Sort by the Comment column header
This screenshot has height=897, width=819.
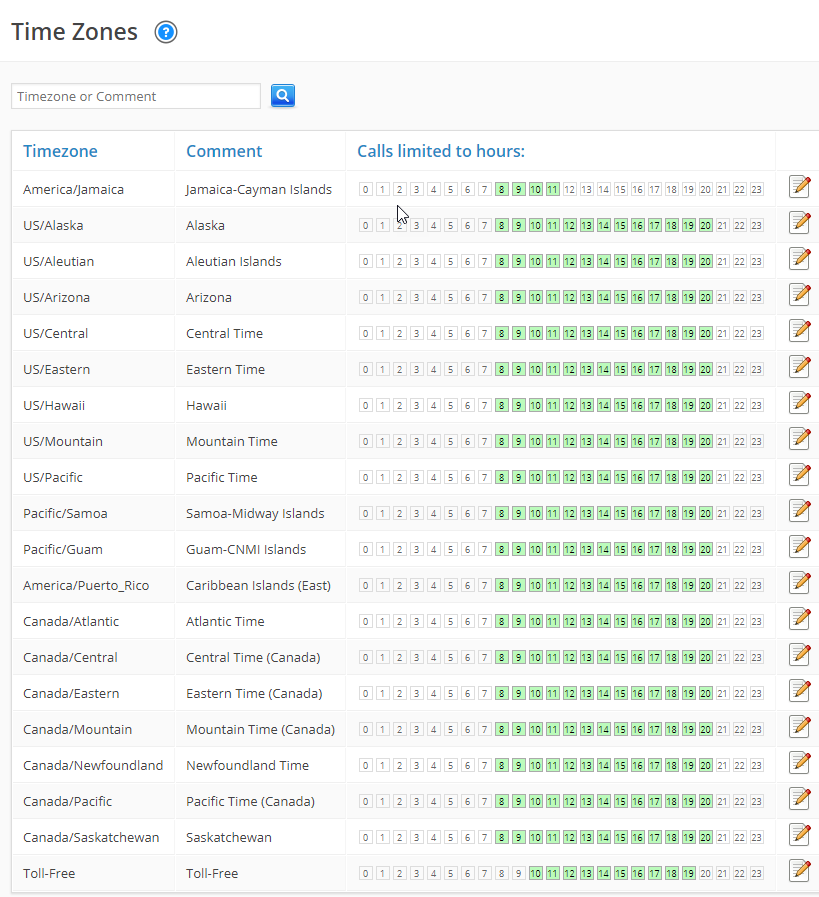pyautogui.click(x=224, y=151)
